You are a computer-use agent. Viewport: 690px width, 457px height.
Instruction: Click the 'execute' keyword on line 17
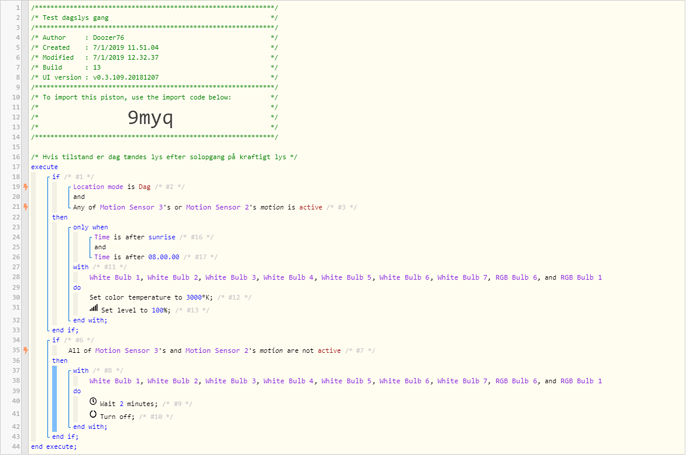pos(44,167)
